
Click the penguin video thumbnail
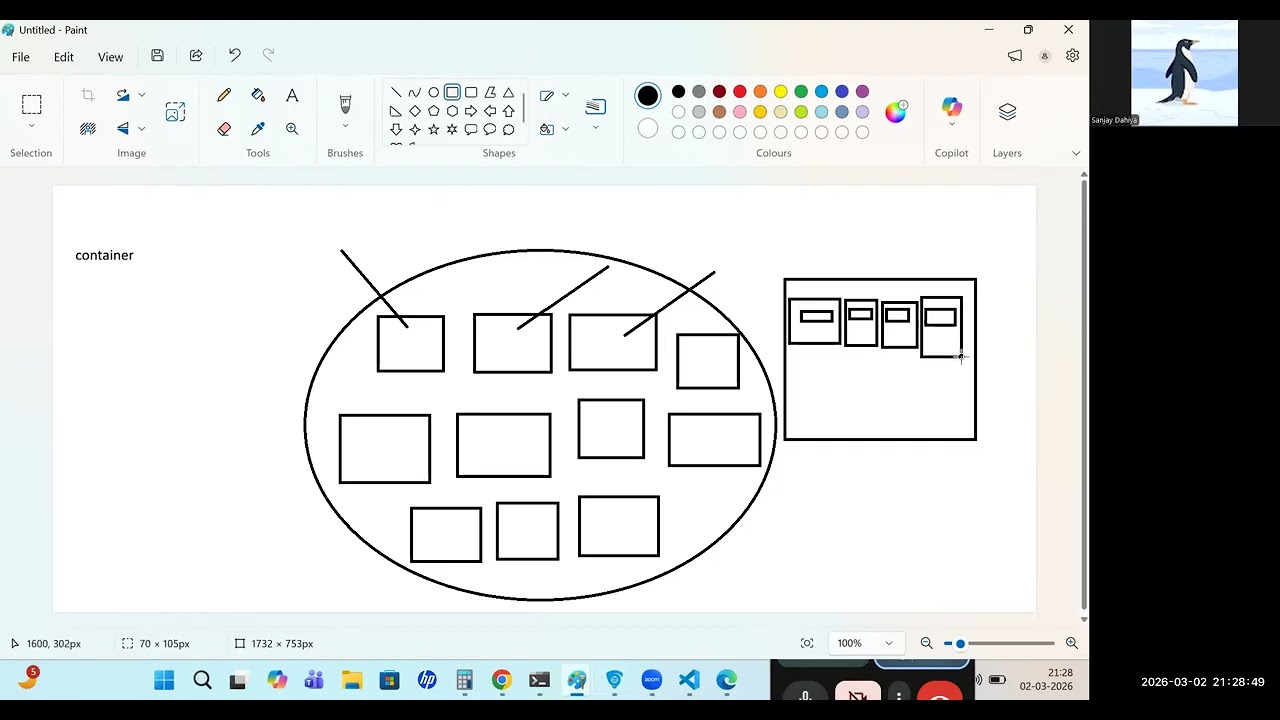1184,73
